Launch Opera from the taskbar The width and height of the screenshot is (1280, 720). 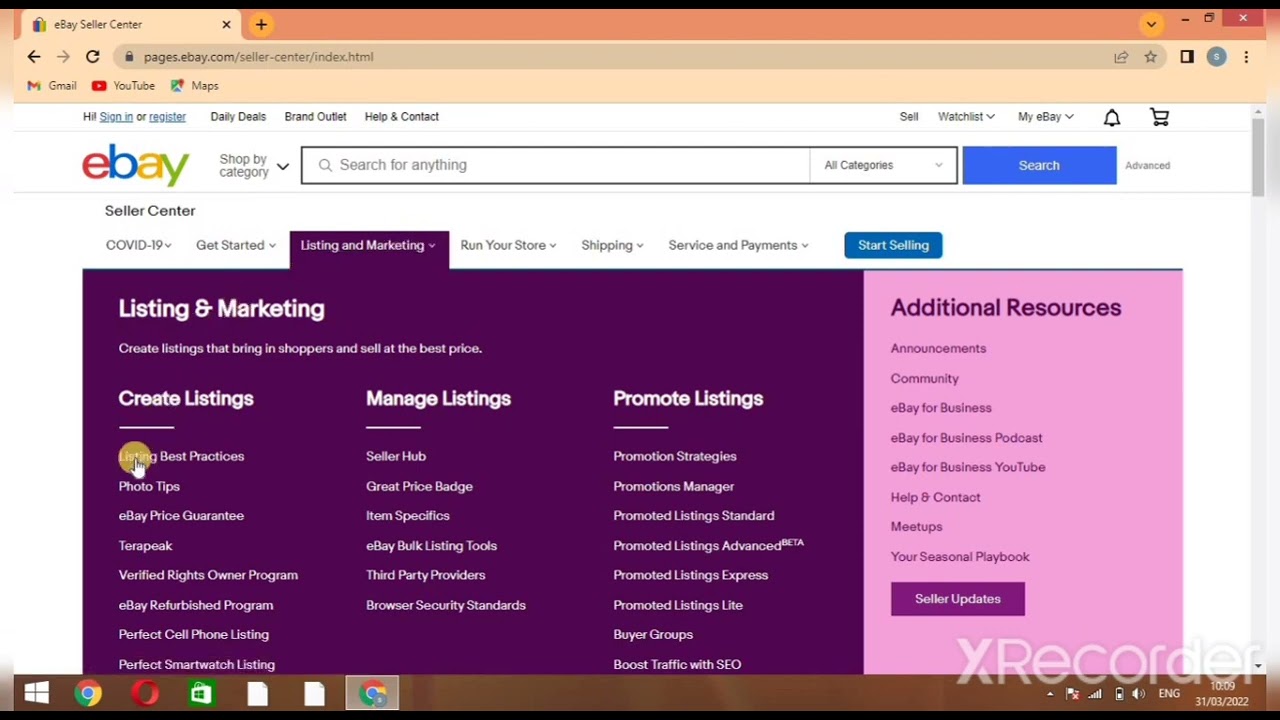145,693
